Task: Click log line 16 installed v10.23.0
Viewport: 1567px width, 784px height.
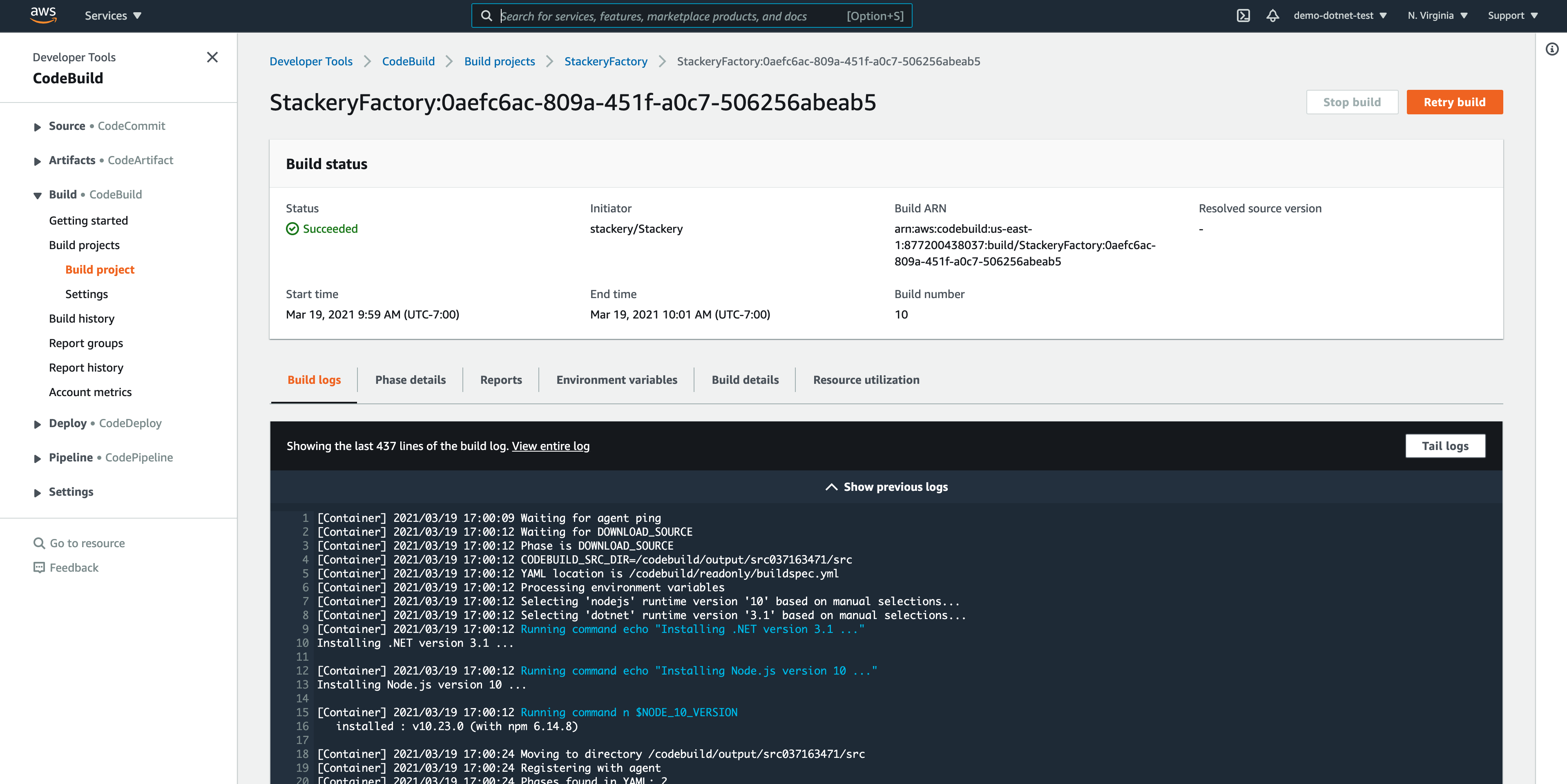Action: (x=456, y=726)
